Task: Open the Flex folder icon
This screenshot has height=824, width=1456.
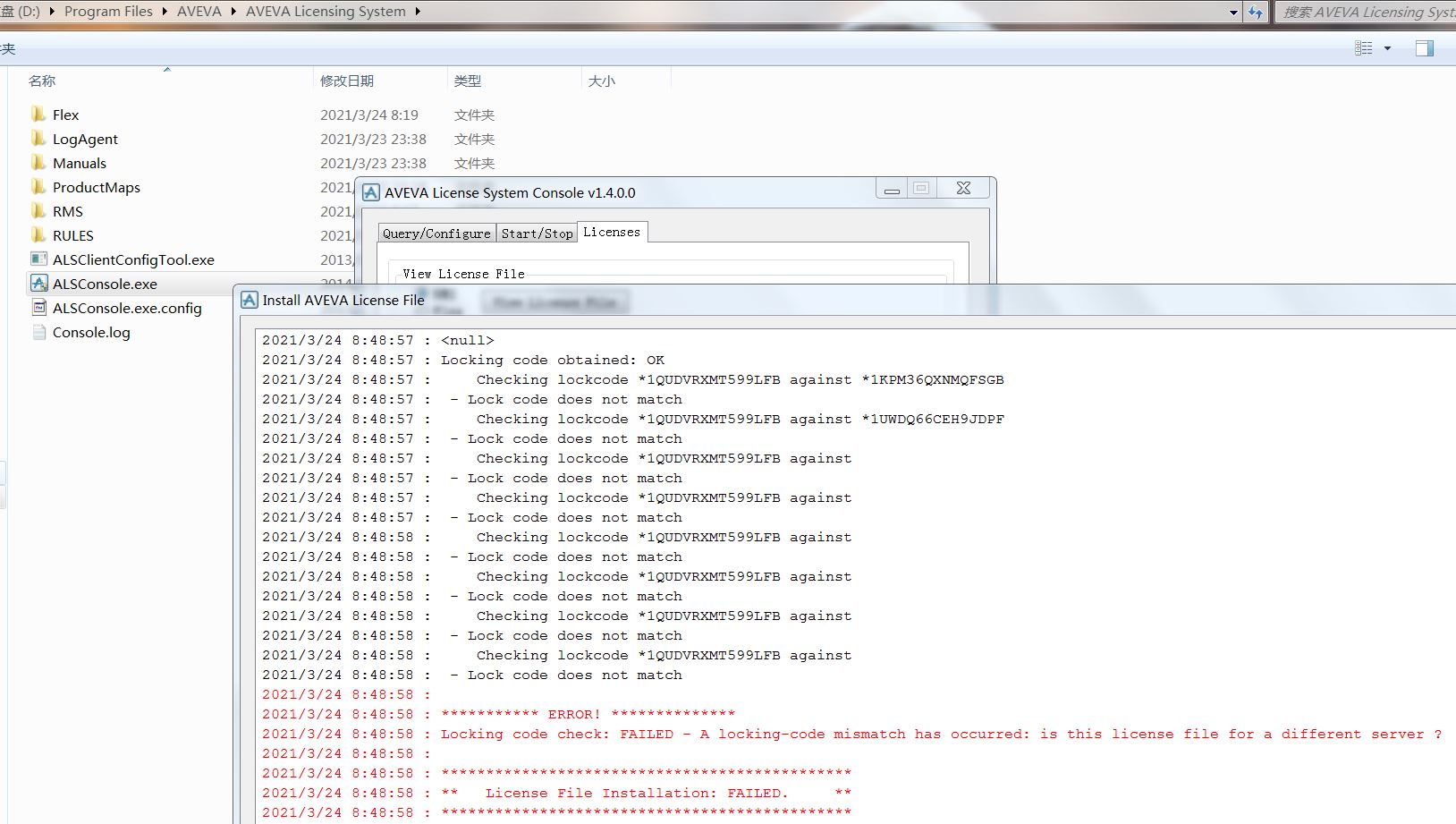Action: tap(38, 115)
